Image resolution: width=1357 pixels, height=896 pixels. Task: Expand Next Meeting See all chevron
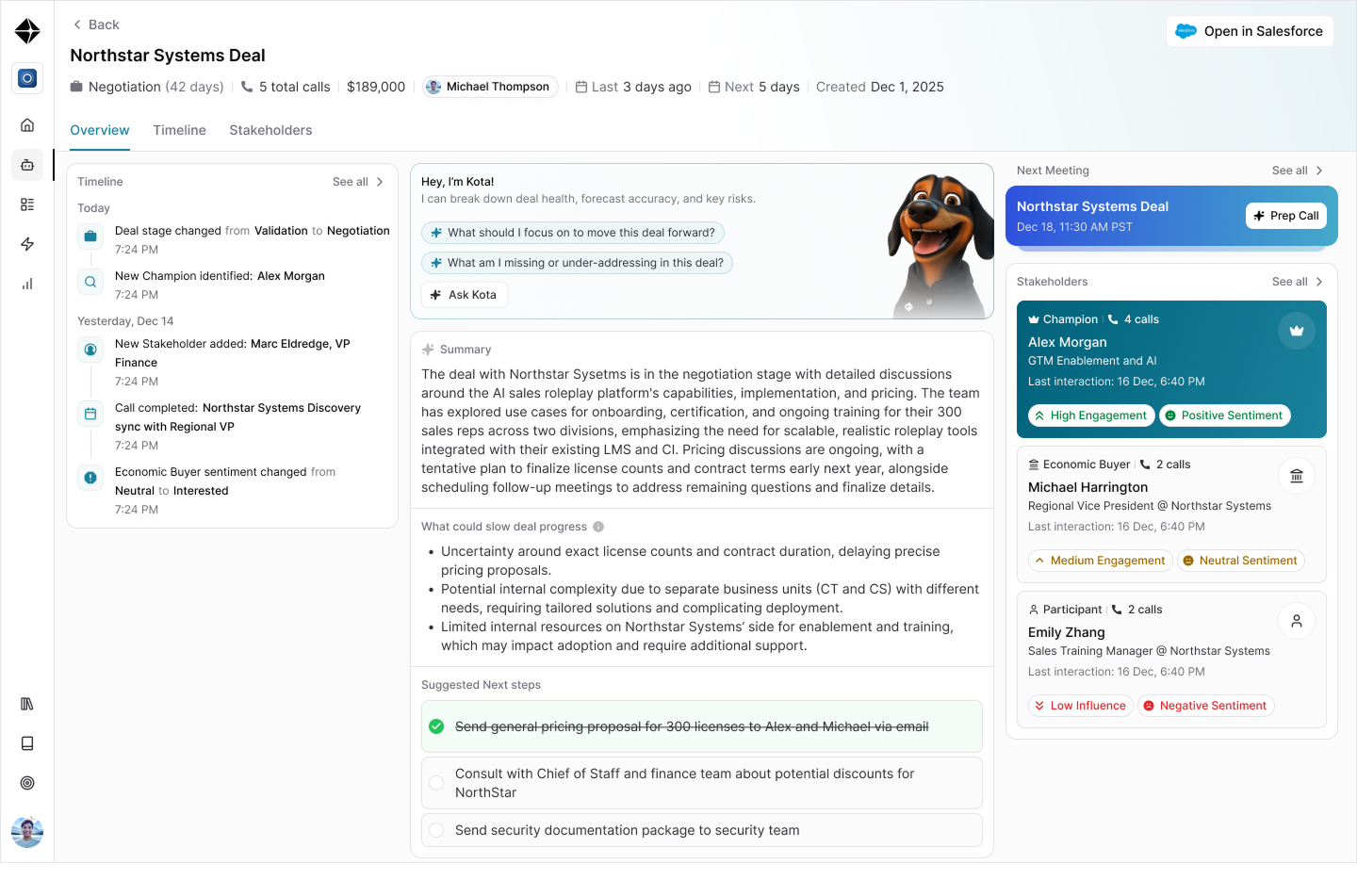click(x=1319, y=171)
